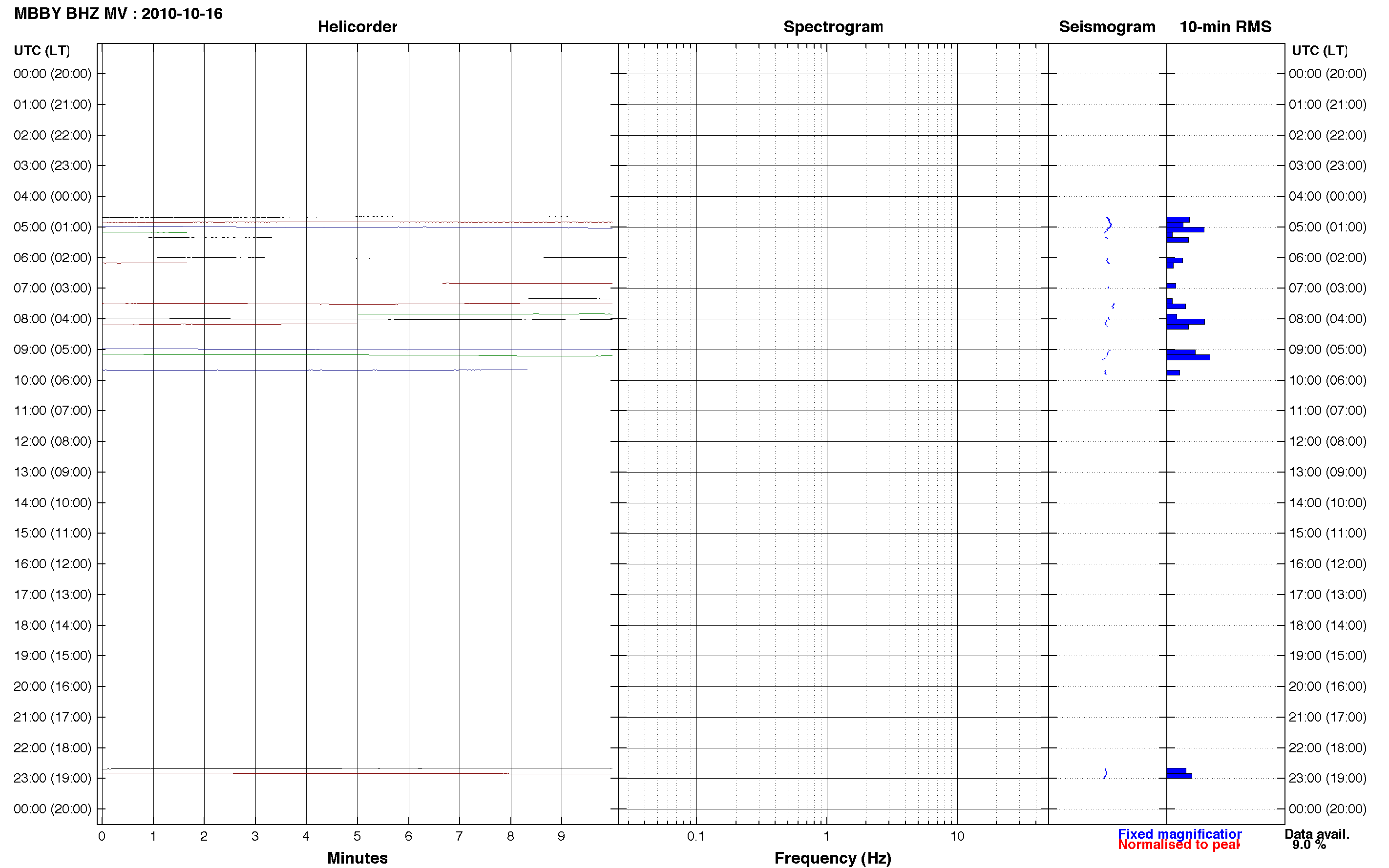Select tick label "10" on the Frequency axis
The width and height of the screenshot is (1389, 868).
tap(957, 836)
